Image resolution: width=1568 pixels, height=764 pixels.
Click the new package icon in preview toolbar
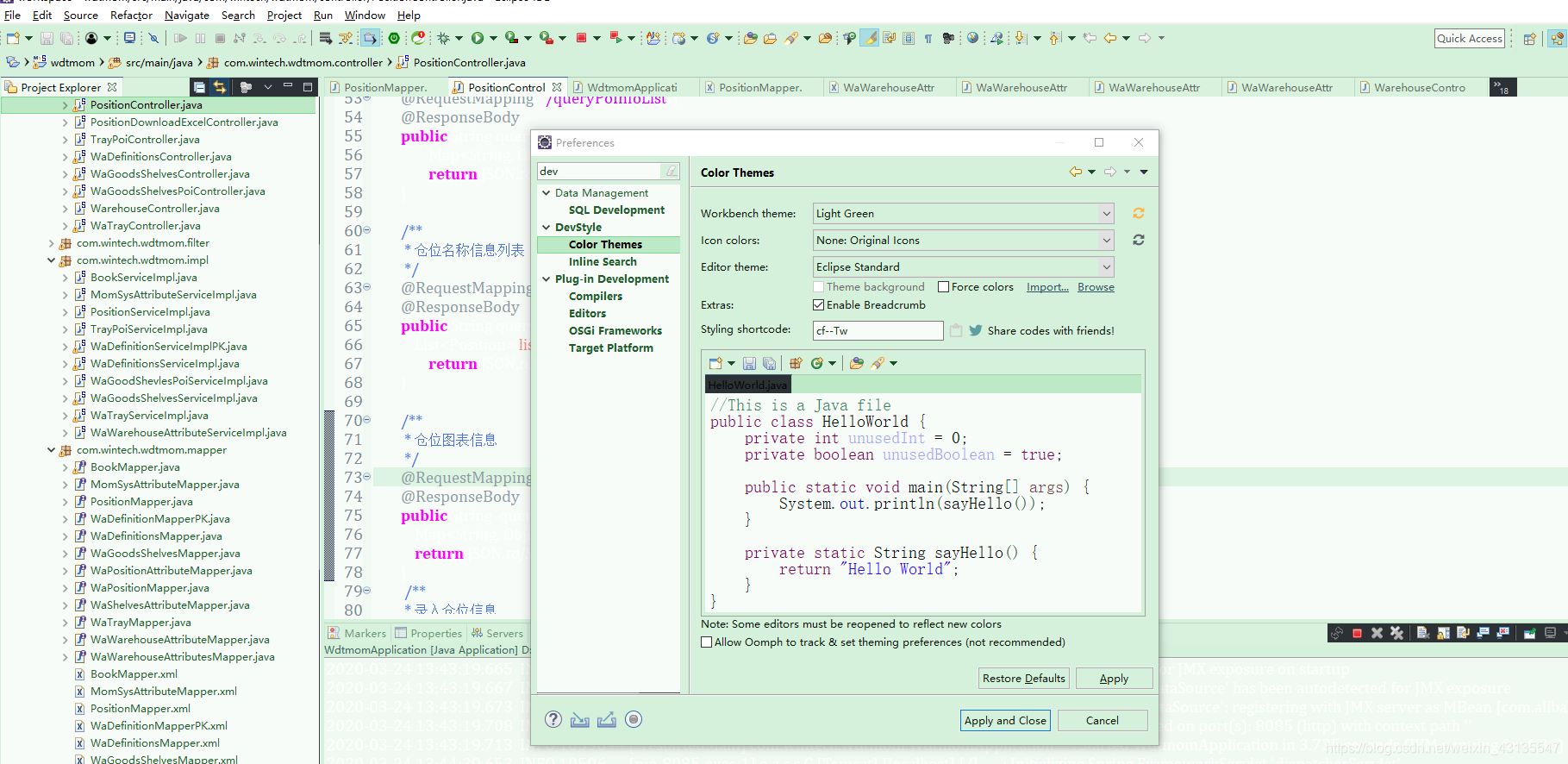tap(796, 363)
